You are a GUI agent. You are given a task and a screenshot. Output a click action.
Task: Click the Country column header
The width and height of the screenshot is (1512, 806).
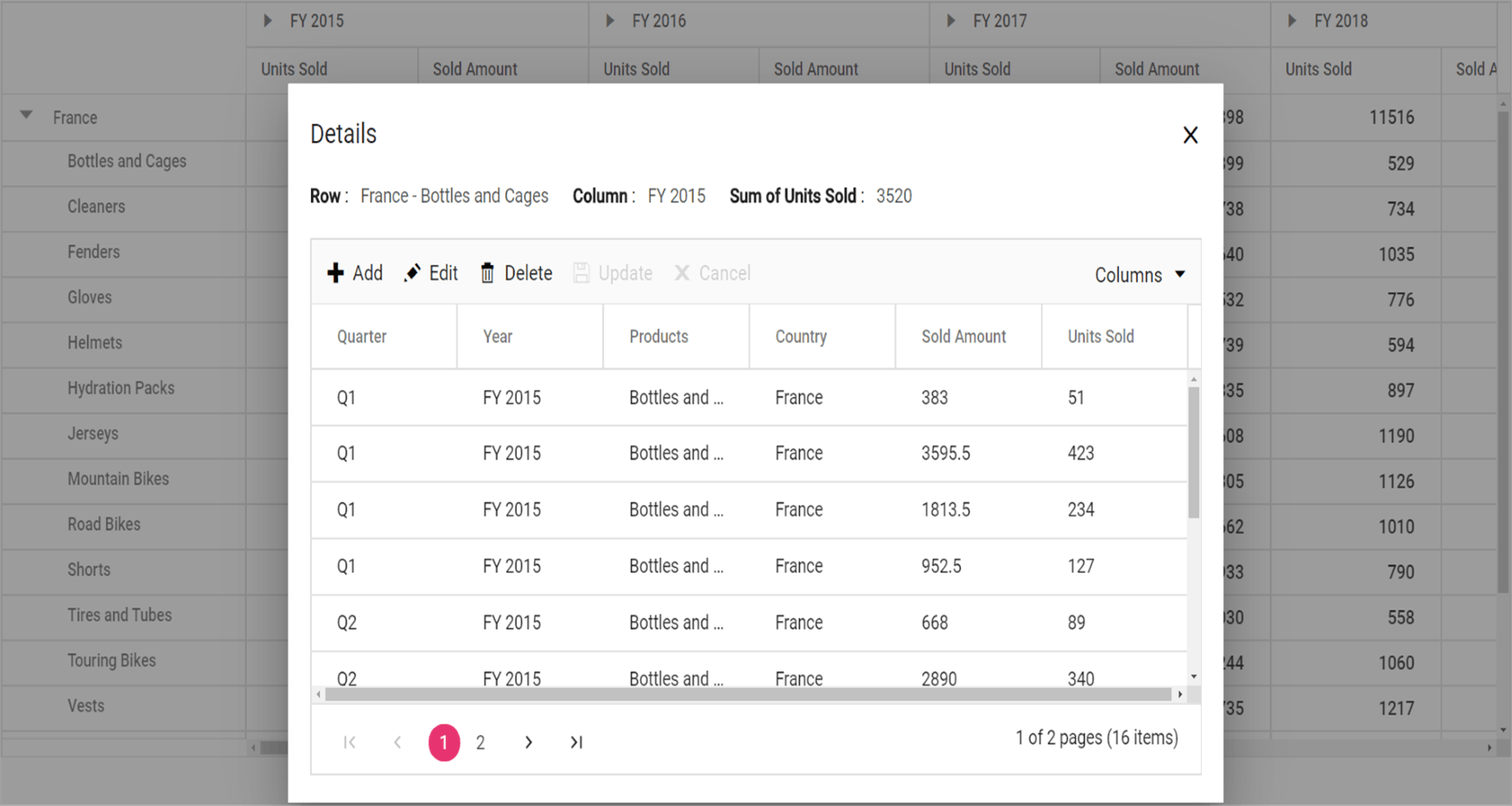822,337
